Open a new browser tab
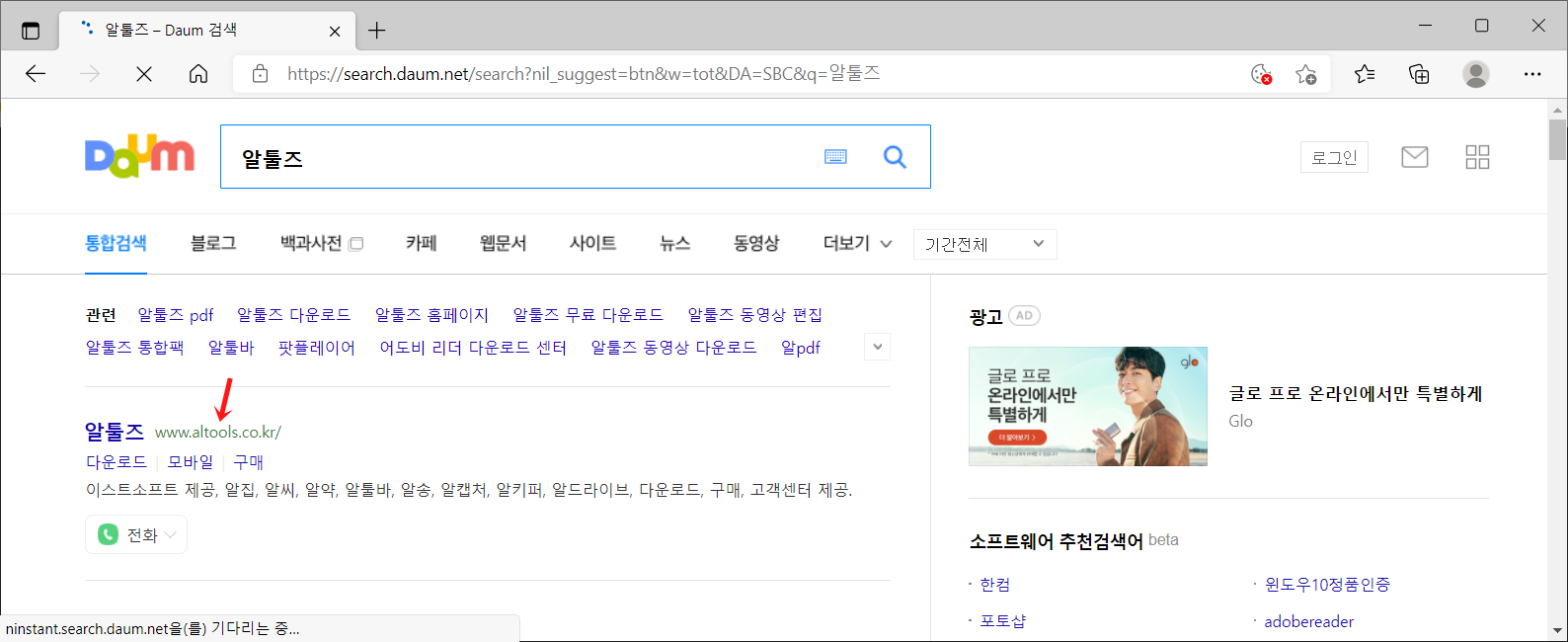This screenshot has height=642, width=1568. click(376, 31)
